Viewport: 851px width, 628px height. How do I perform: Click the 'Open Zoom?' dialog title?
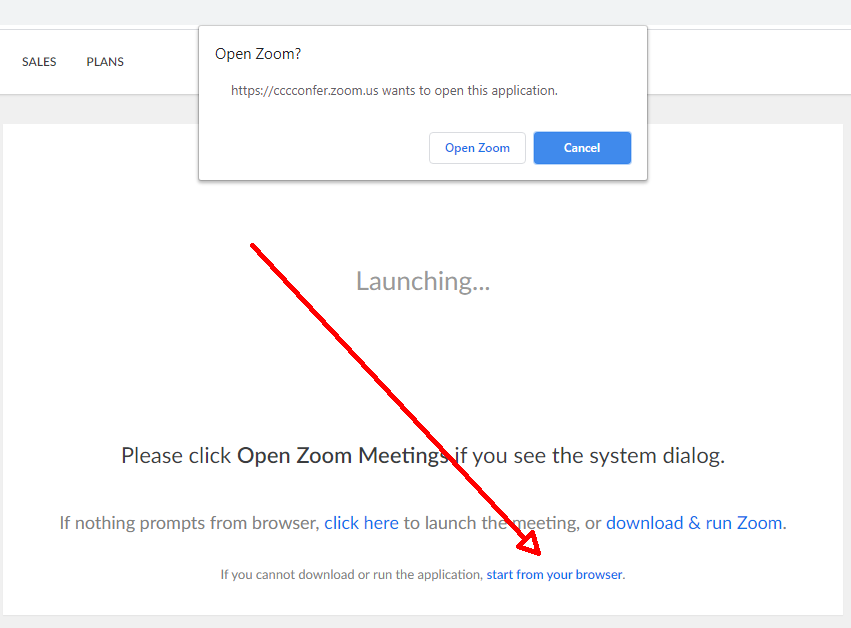tap(258, 54)
